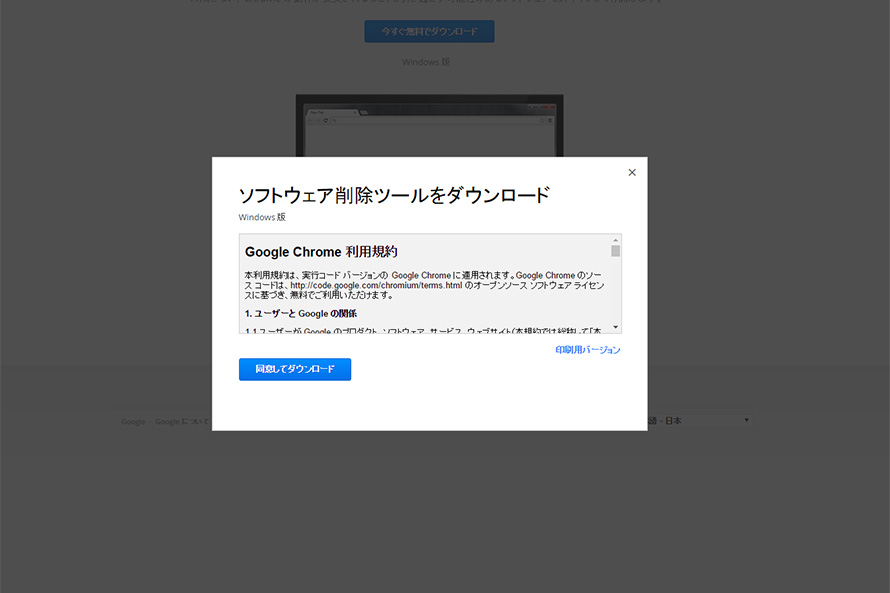
Task: Click the Windows 版 label in the dialog
Action: click(262, 217)
